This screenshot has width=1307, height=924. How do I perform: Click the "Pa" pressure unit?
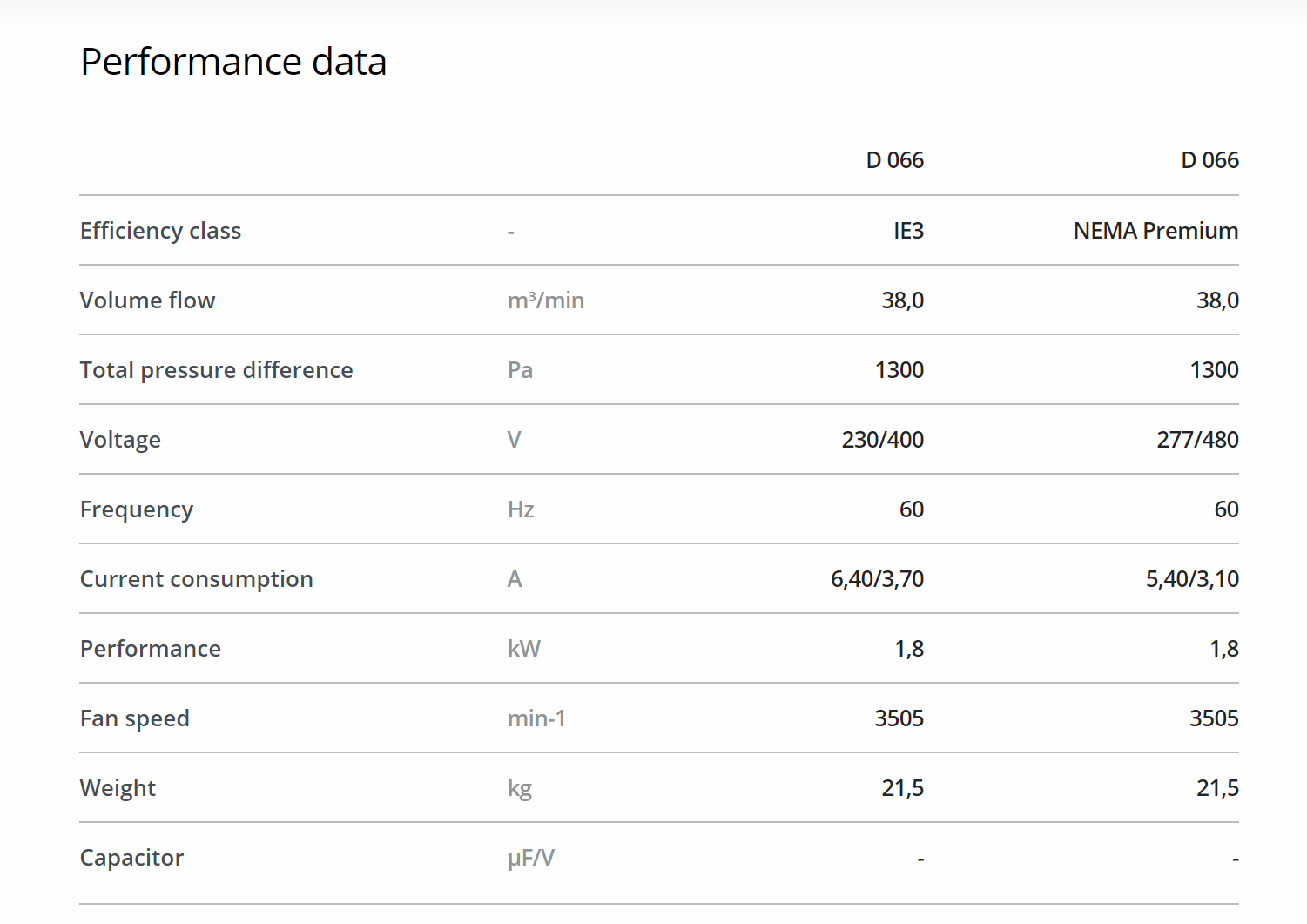tap(520, 370)
